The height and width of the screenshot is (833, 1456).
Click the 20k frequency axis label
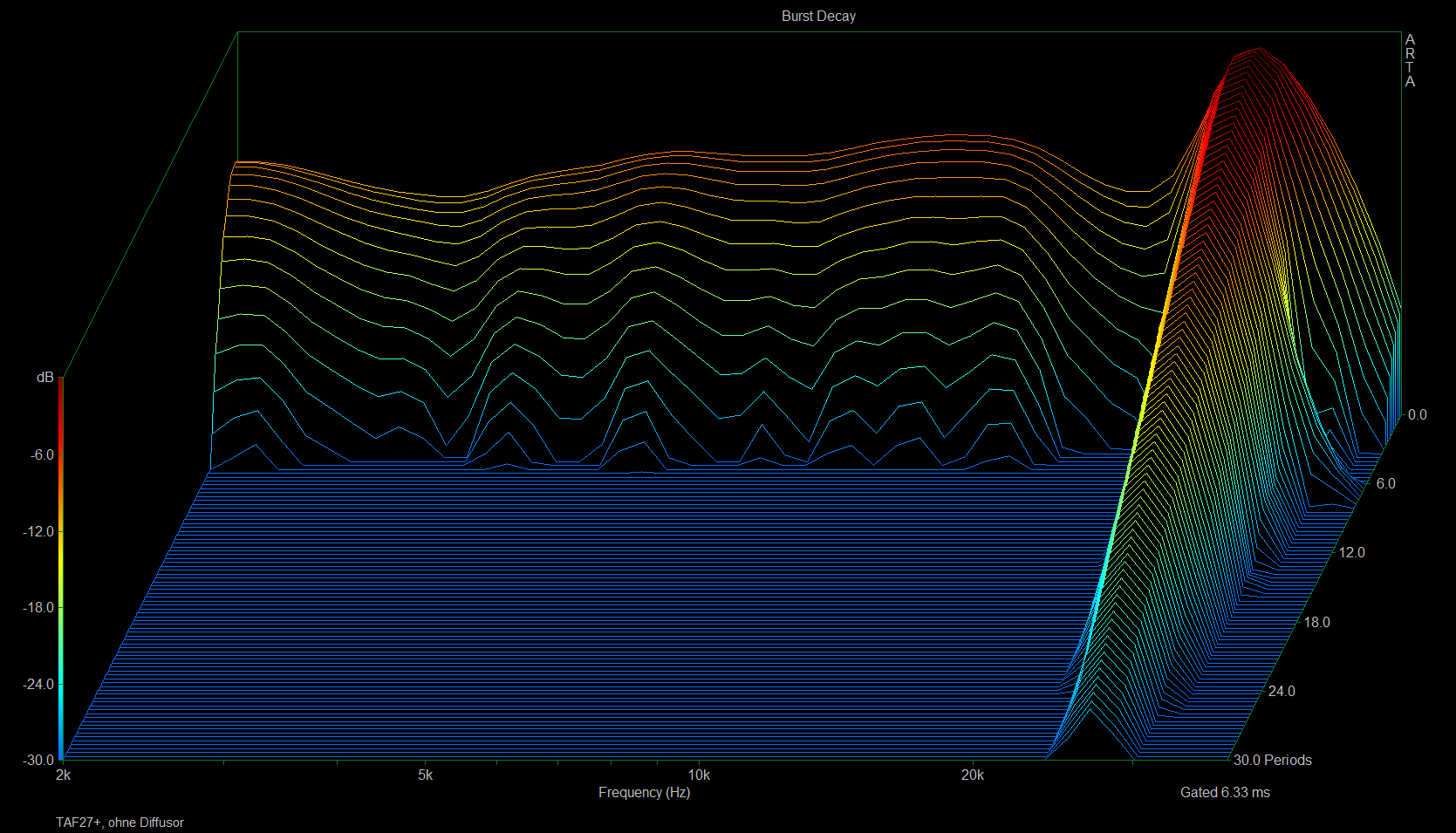pos(972,775)
